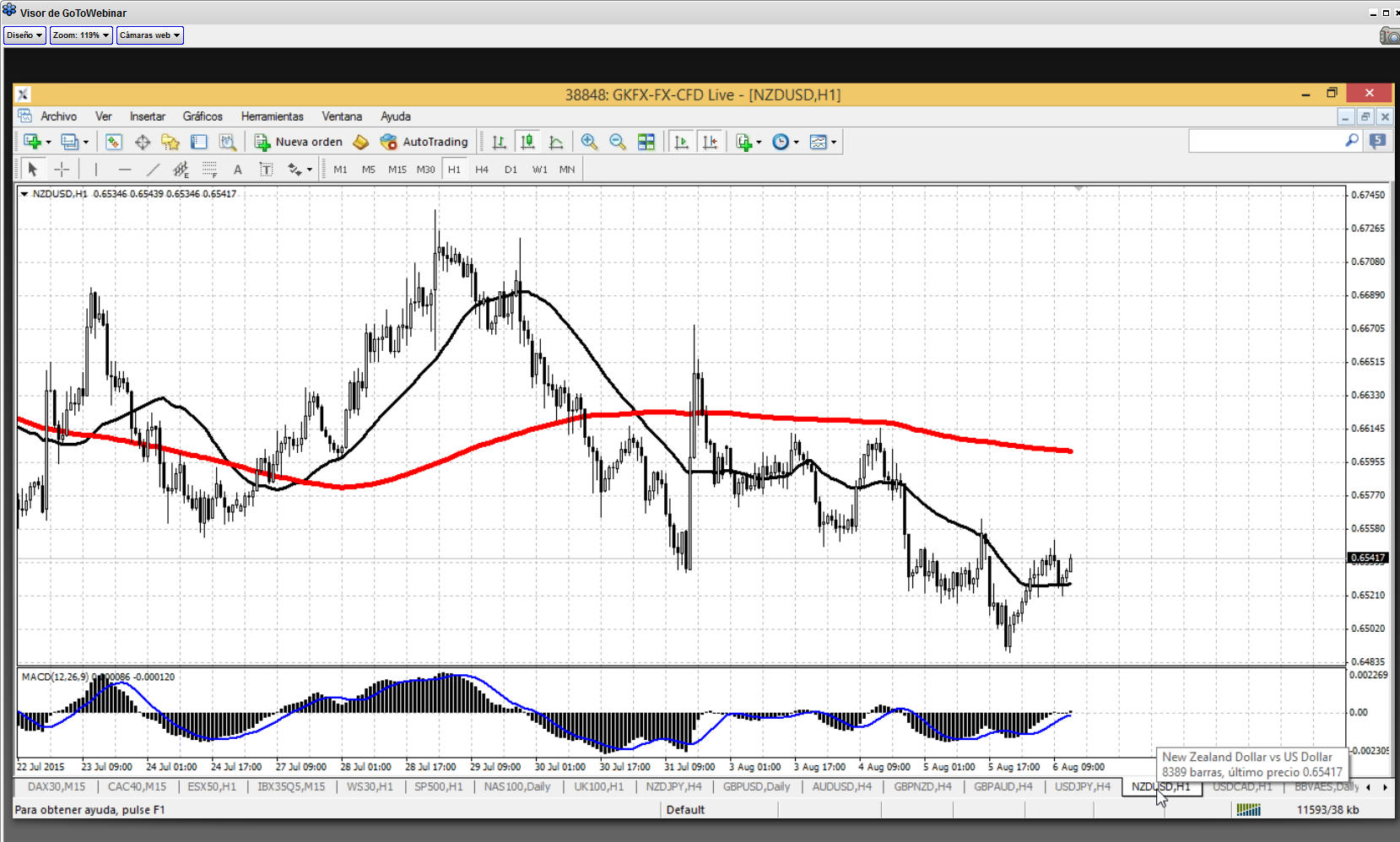Select the trendline drawing tool
This screenshot has height=842, width=1400.
153,170
